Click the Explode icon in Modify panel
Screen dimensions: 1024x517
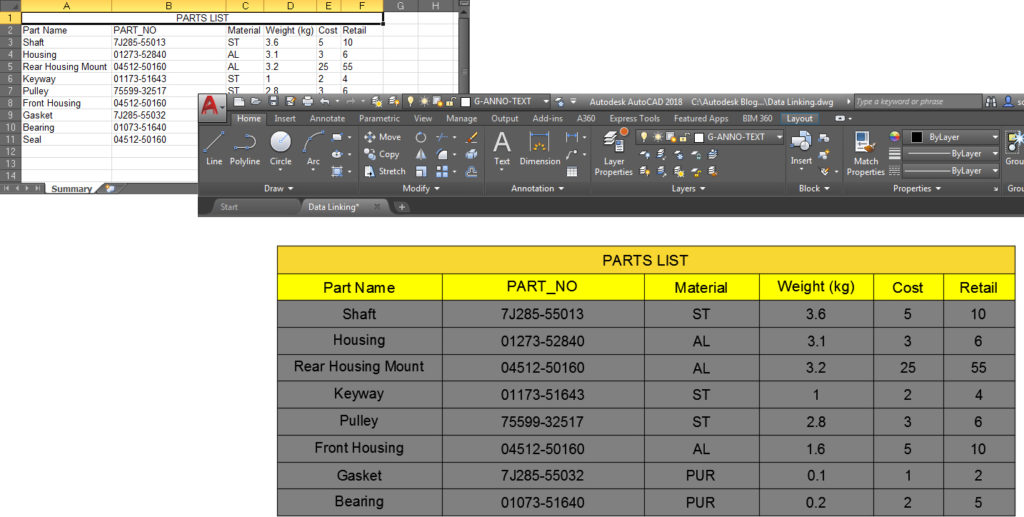[472, 154]
